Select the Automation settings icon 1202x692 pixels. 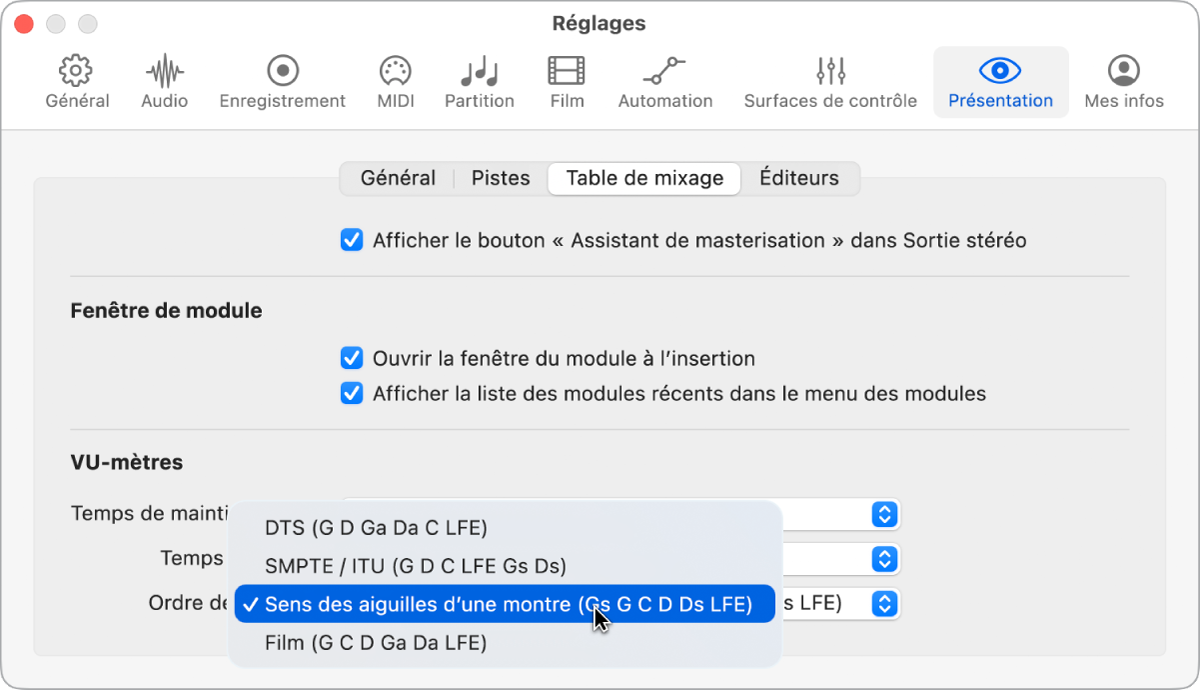coord(665,80)
